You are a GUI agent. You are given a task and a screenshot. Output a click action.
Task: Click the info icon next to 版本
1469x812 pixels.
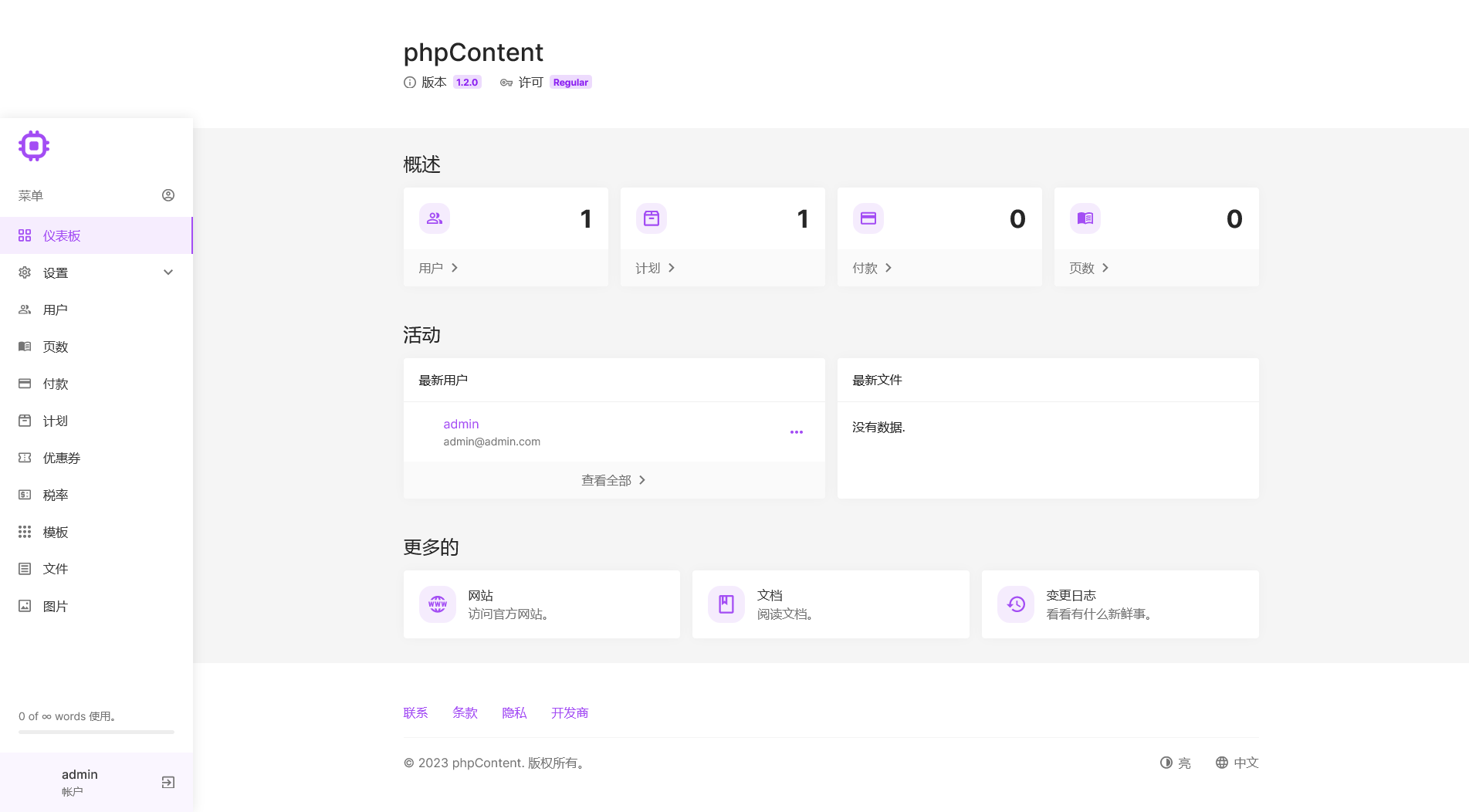[410, 83]
